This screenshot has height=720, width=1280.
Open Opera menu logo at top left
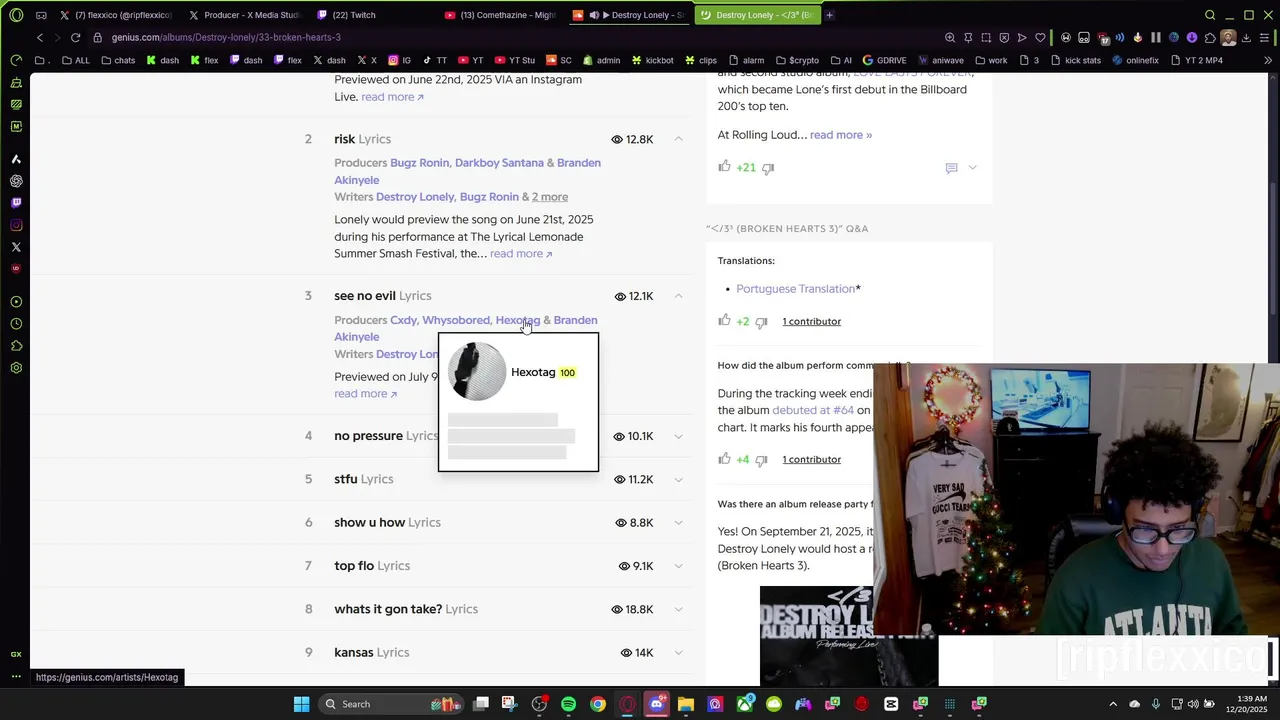coord(16,15)
